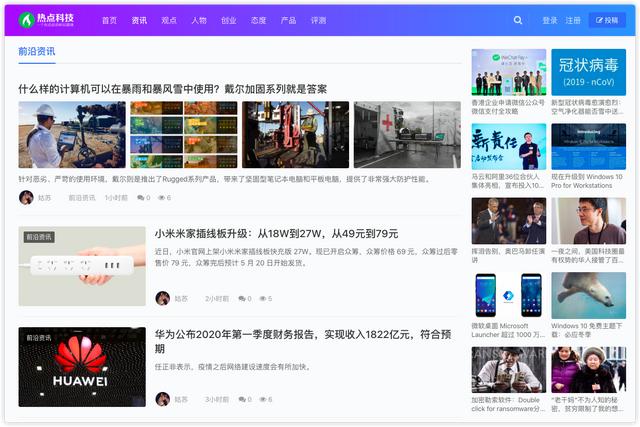Open 加密勒索软件 Double click title
Viewport: 640px width, 427px height.
pos(508,404)
